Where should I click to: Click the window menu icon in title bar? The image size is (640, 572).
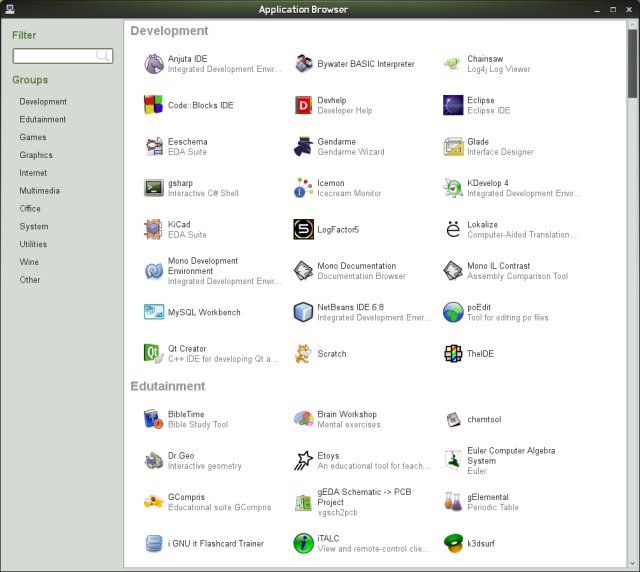pyautogui.click(x=10, y=9)
